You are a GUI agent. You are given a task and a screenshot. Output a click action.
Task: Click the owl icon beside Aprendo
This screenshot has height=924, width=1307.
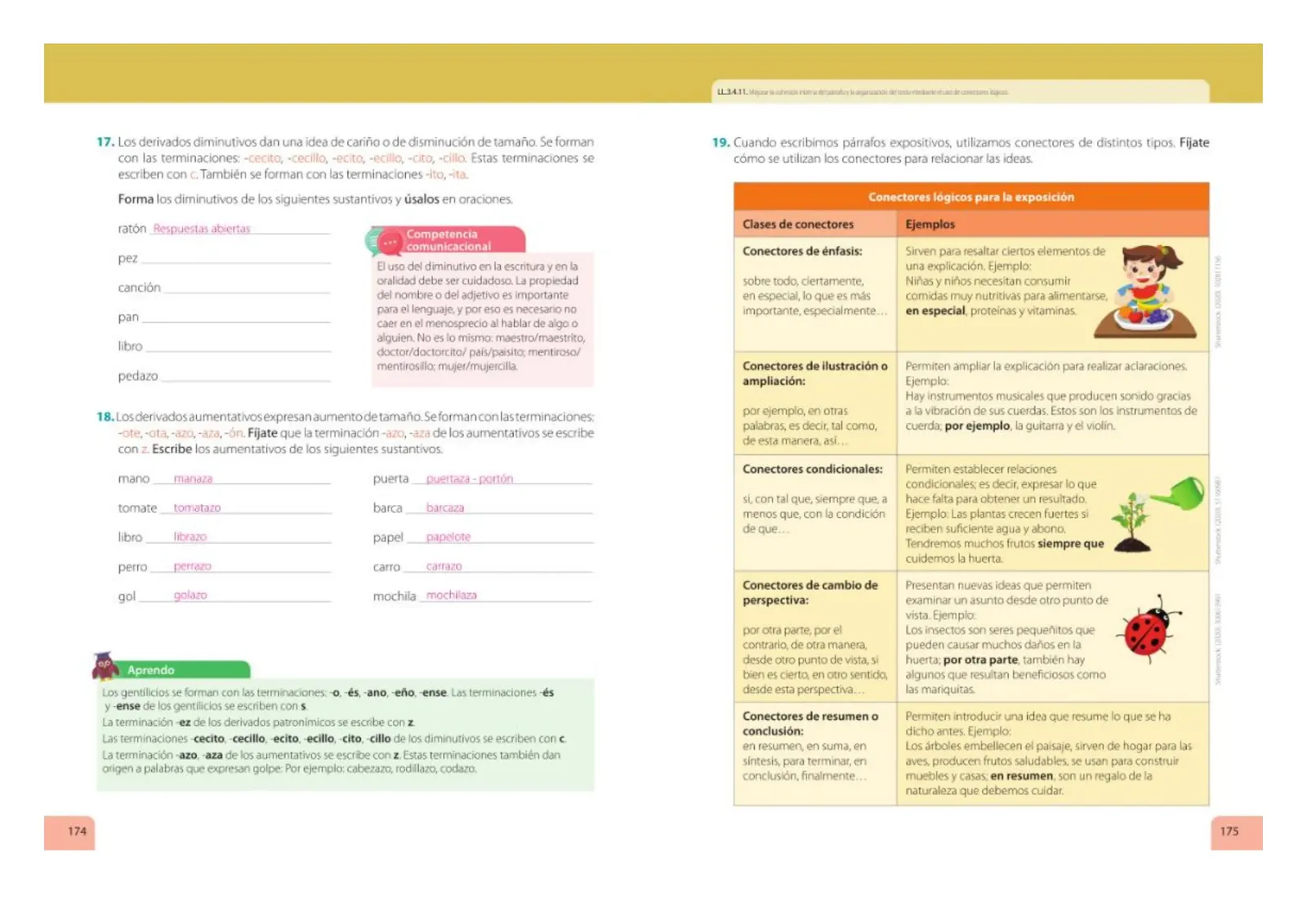(x=105, y=667)
